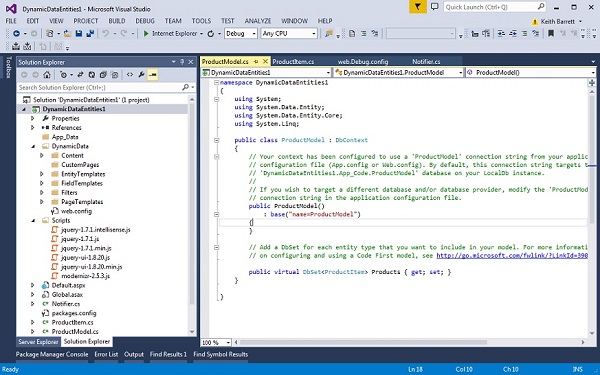Switch to the ProductItem.cs tab
The image size is (600, 375).
(293, 62)
